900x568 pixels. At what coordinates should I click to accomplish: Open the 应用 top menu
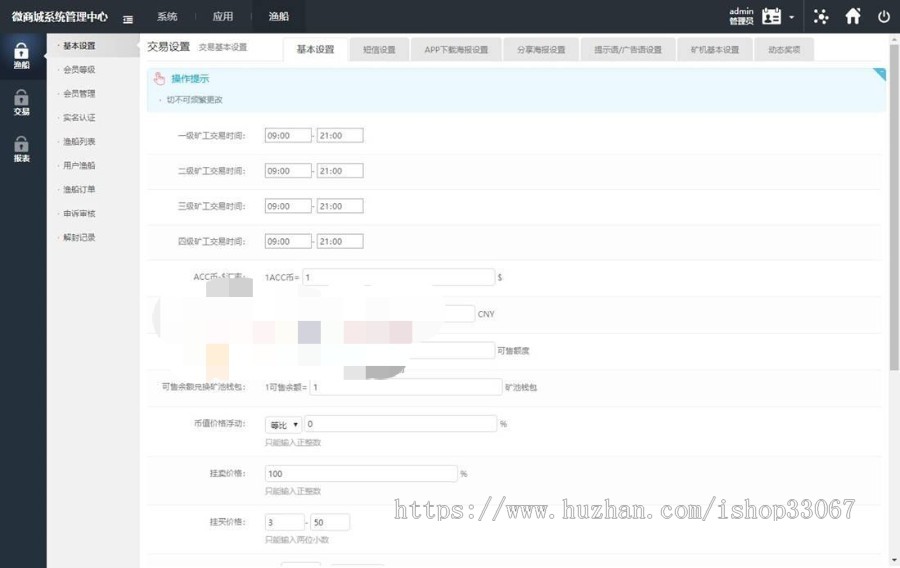tap(223, 17)
